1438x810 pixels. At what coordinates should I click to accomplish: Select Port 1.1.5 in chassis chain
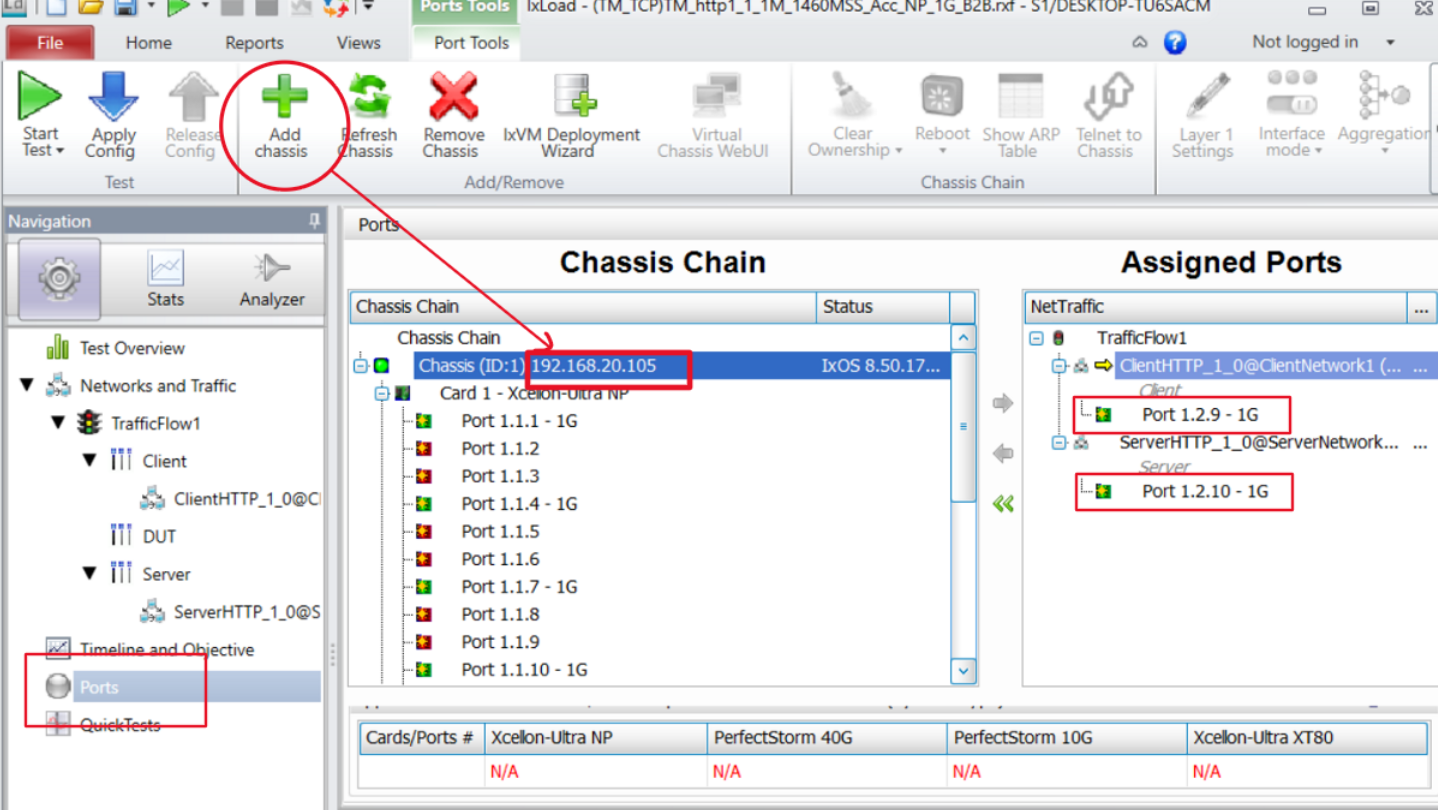pyautogui.click(x=500, y=531)
